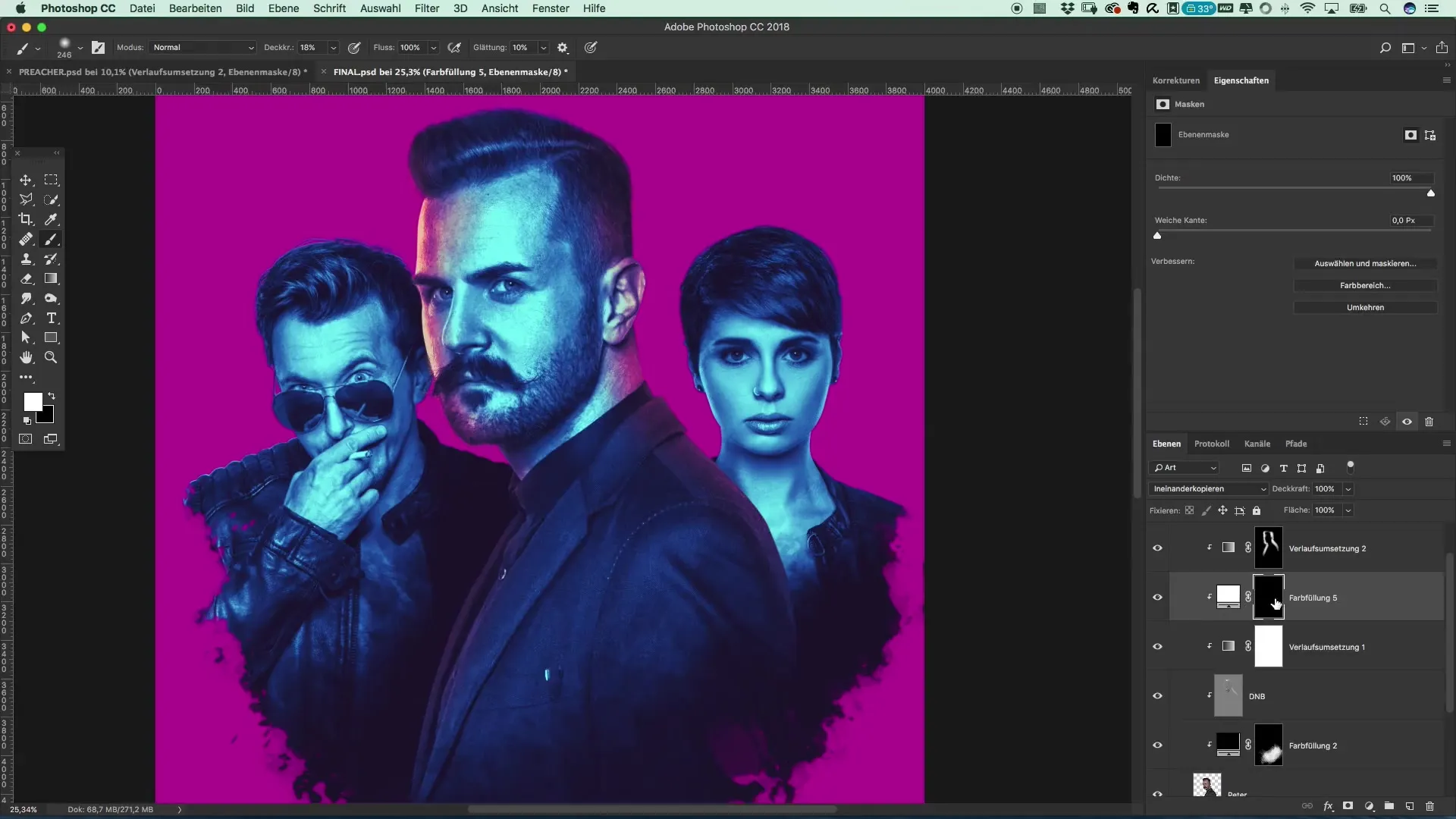Image resolution: width=1456 pixels, height=819 pixels.
Task: Select the Pen tool
Action: (x=26, y=318)
